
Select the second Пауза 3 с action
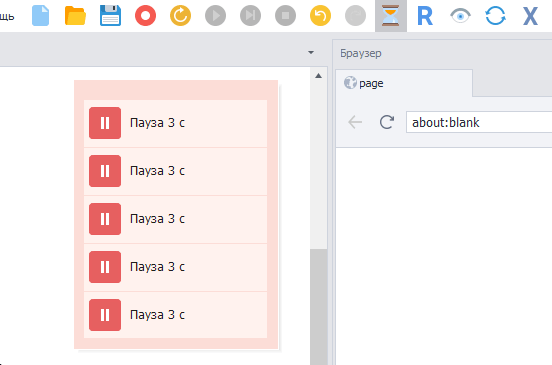coord(175,171)
